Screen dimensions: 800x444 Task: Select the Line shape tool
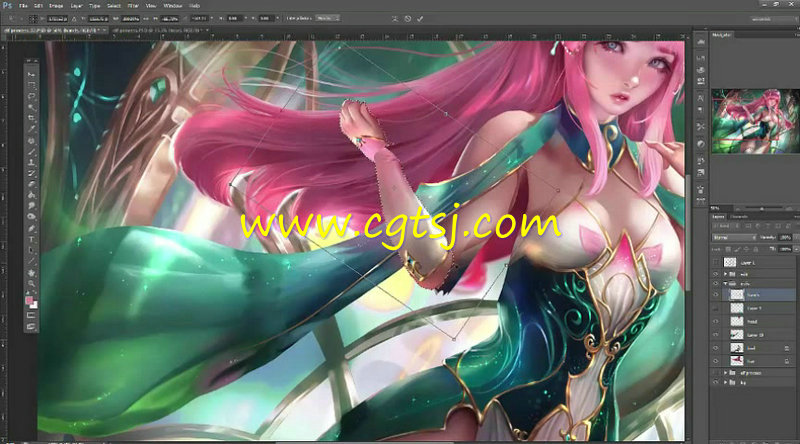pyautogui.click(x=32, y=261)
